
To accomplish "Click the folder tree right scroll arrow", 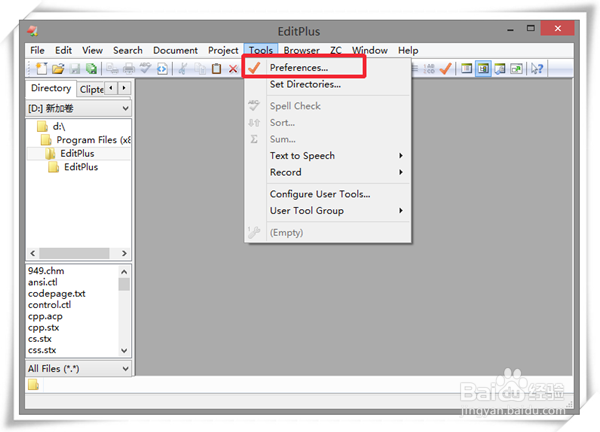I will 124,253.
